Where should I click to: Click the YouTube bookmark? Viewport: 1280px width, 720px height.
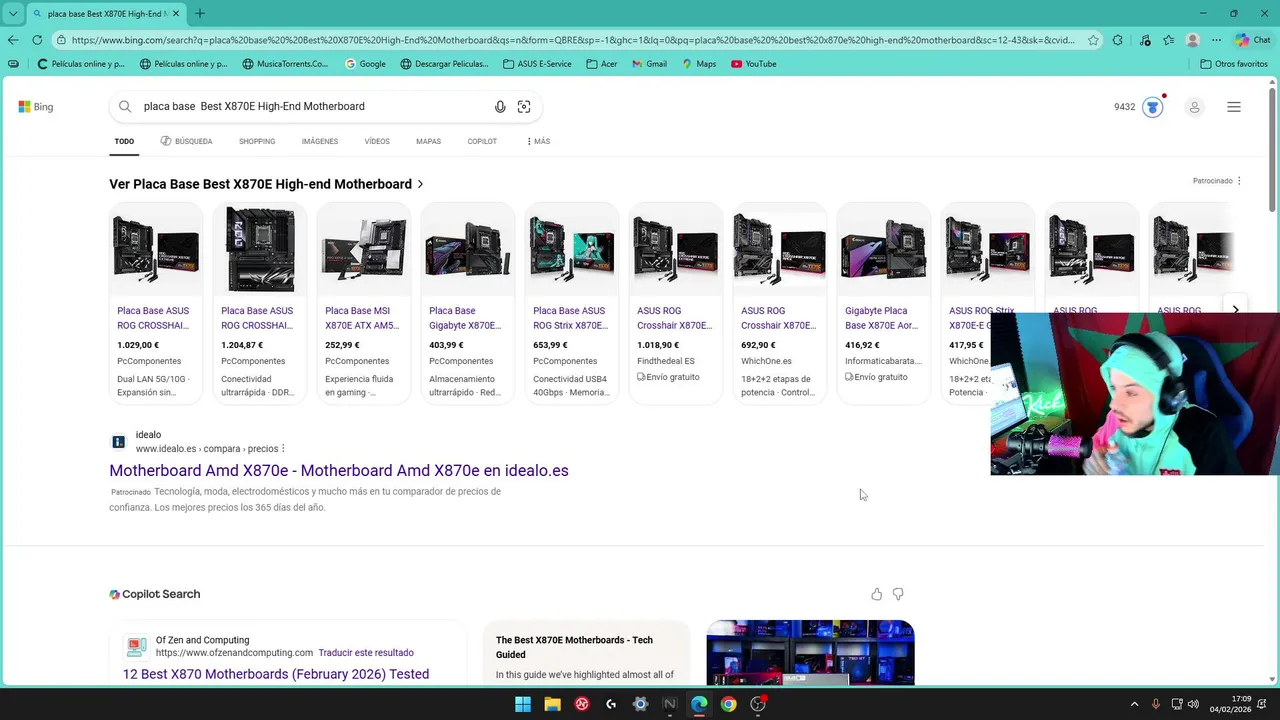753,64
